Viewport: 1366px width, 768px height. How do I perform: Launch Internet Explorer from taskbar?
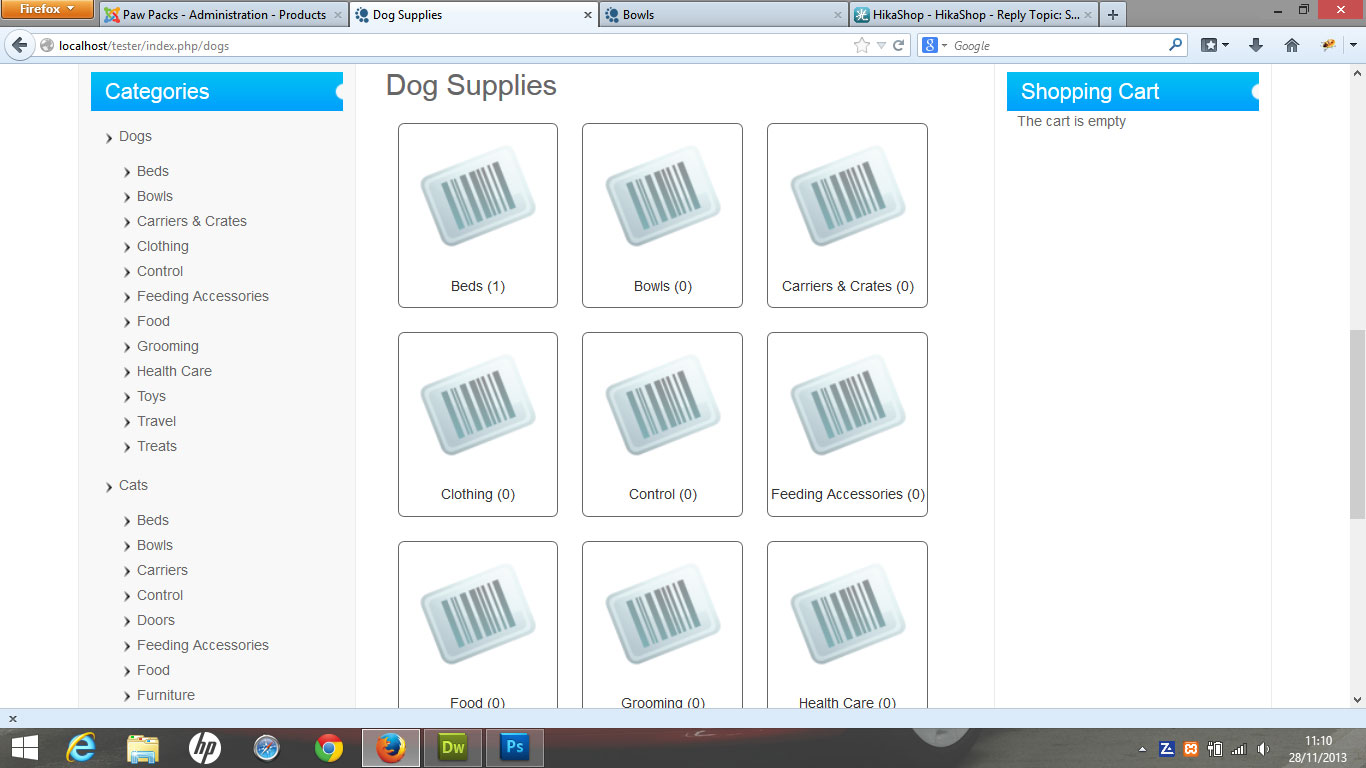click(x=80, y=748)
